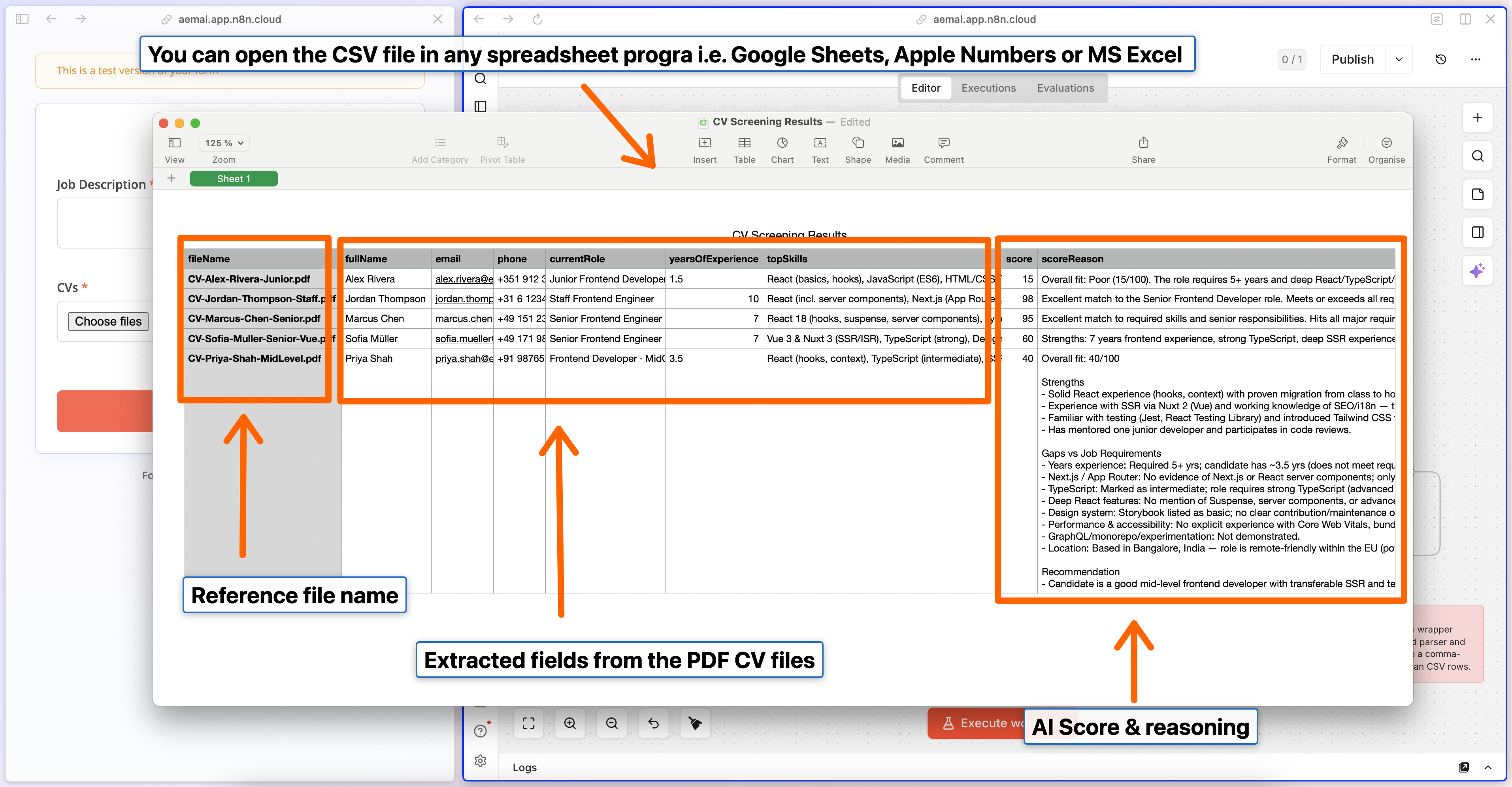Open the reader icon in right browser toolbar
Image resolution: width=1512 pixels, height=787 pixels.
pos(1436,19)
